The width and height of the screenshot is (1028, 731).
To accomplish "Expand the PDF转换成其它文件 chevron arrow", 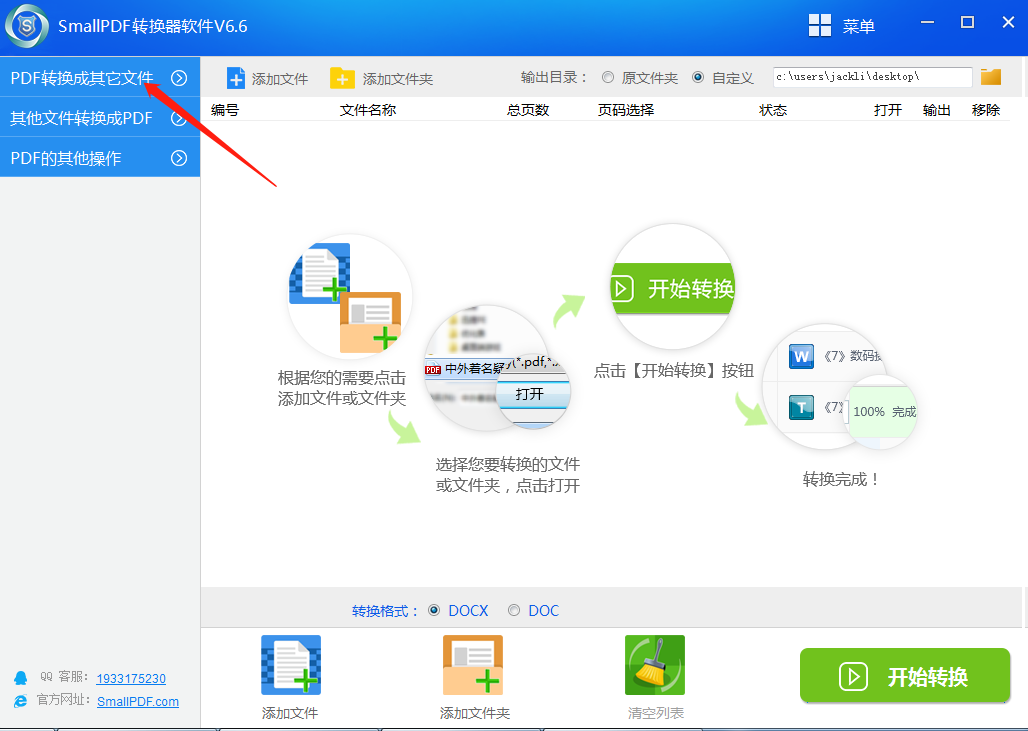I will coord(179,76).
